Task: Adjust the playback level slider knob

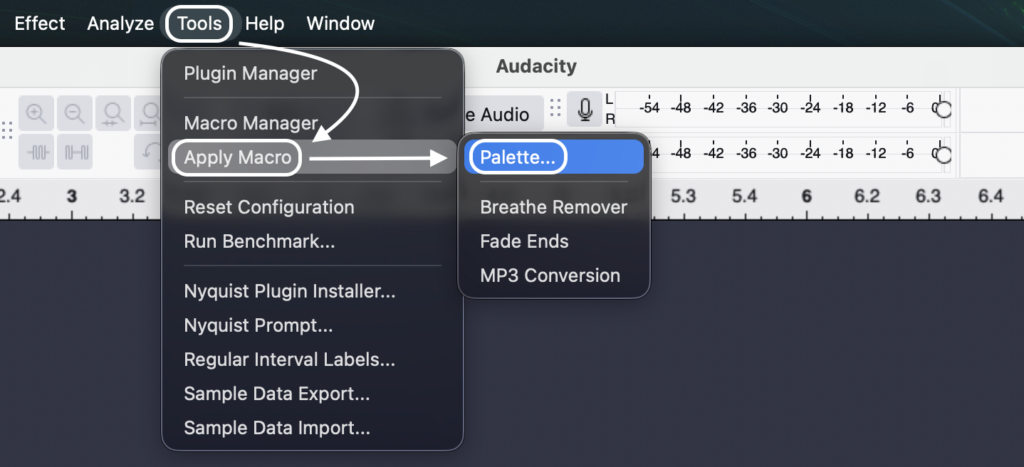Action: pyautogui.click(x=941, y=154)
